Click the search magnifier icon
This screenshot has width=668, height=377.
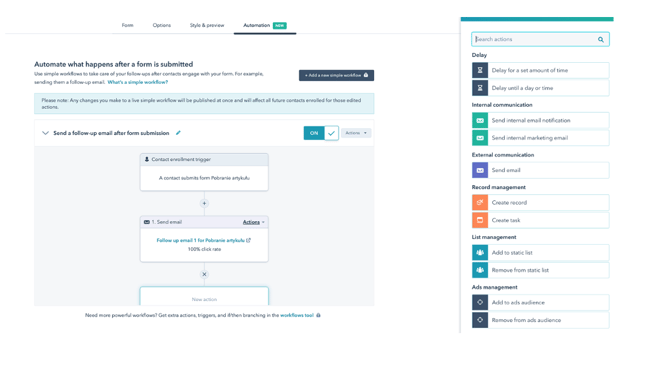601,40
